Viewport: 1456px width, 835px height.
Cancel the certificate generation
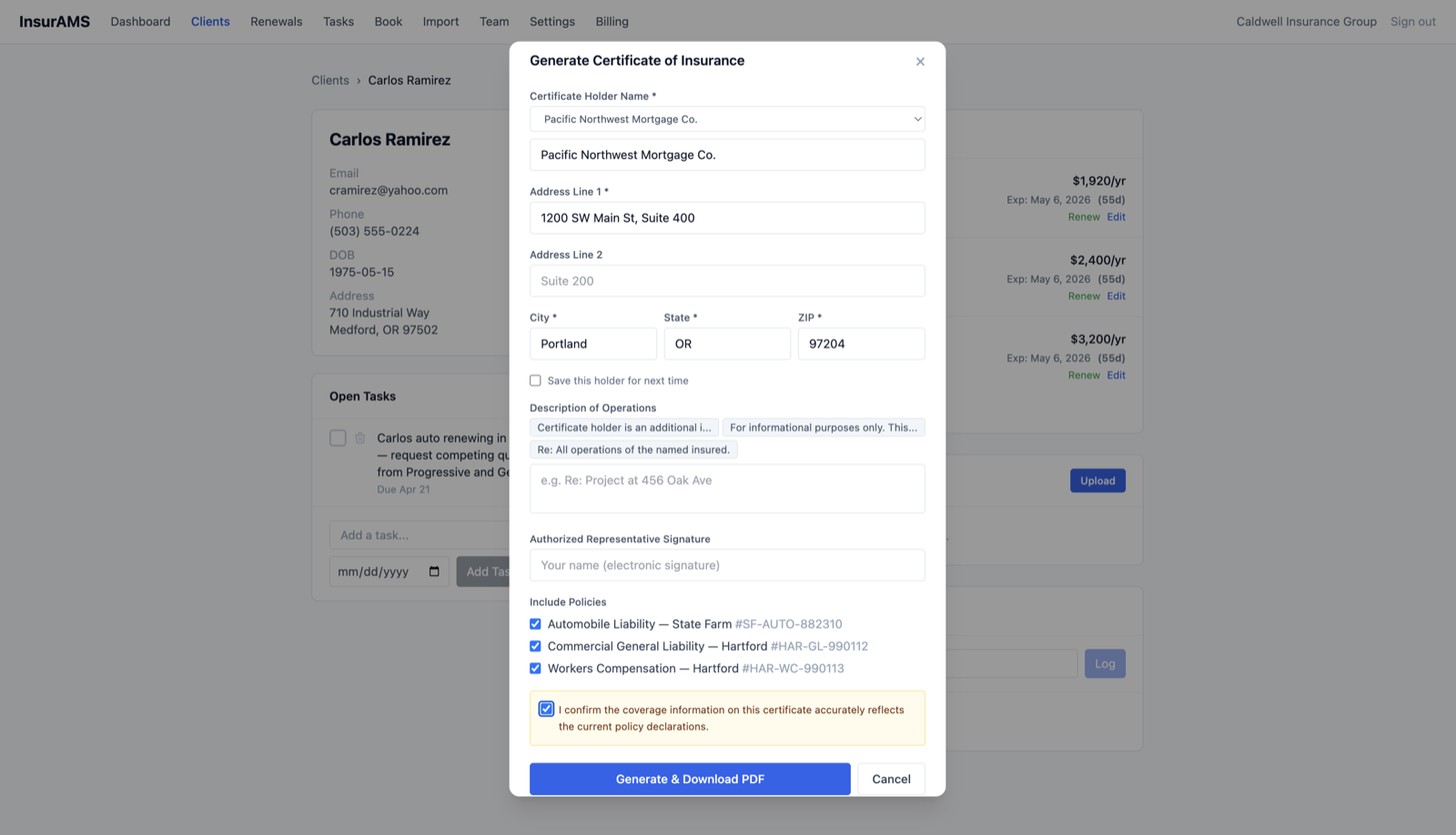pos(890,779)
